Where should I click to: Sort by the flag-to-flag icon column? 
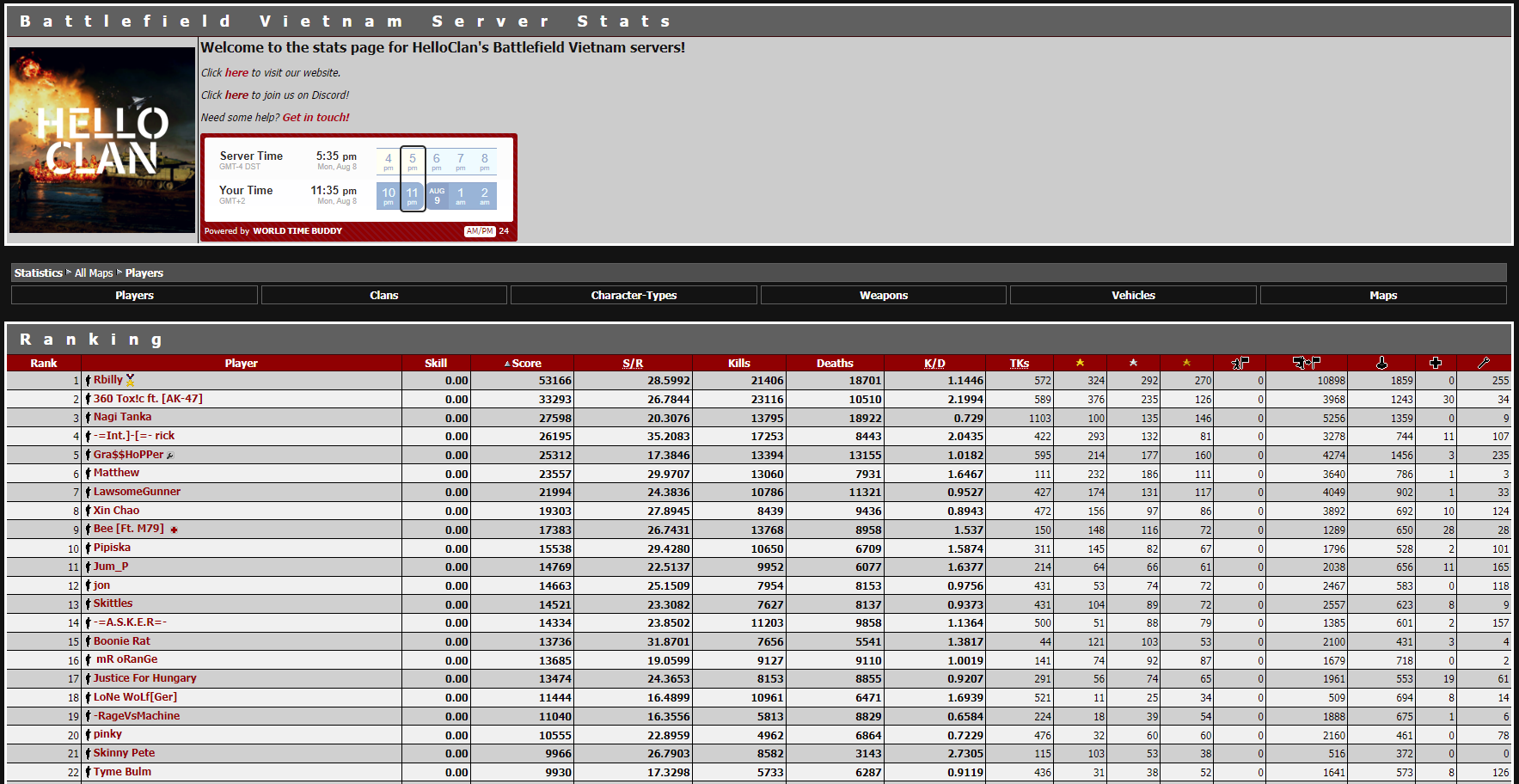[x=1306, y=363]
